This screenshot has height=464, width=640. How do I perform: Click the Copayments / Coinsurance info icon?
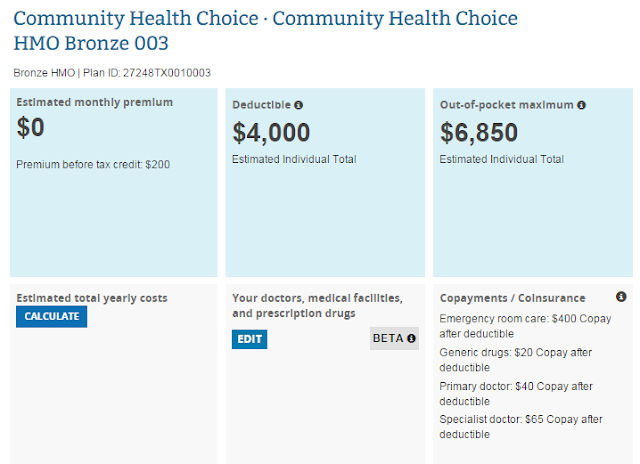click(x=621, y=297)
